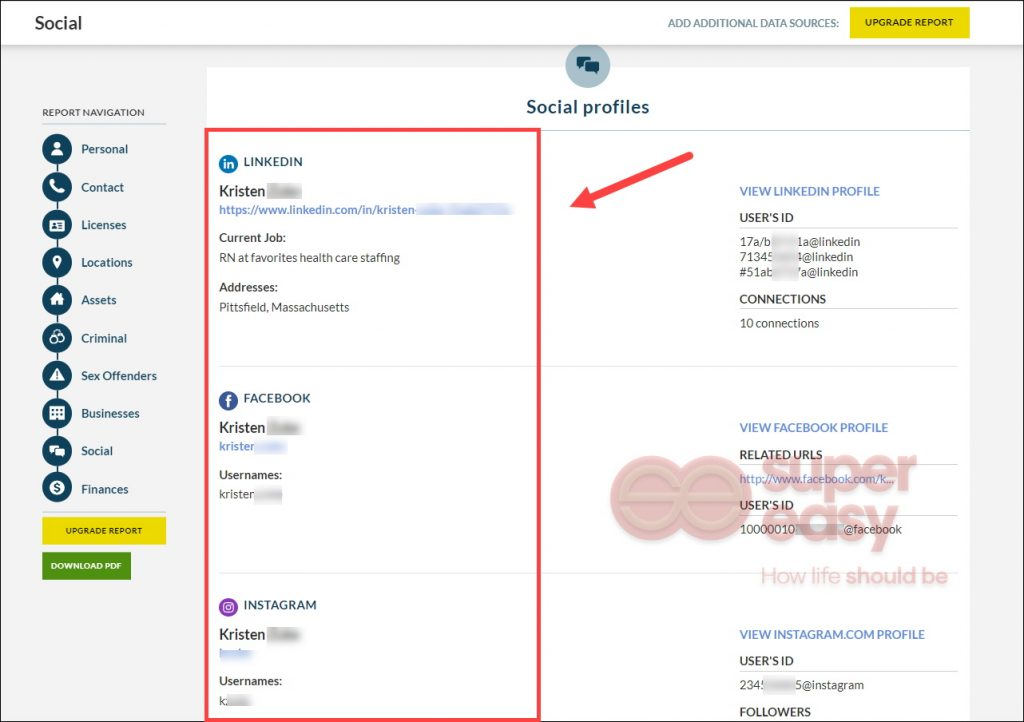Viewport: 1024px width, 722px height.
Task: Download the report as PDF
Action: point(86,566)
